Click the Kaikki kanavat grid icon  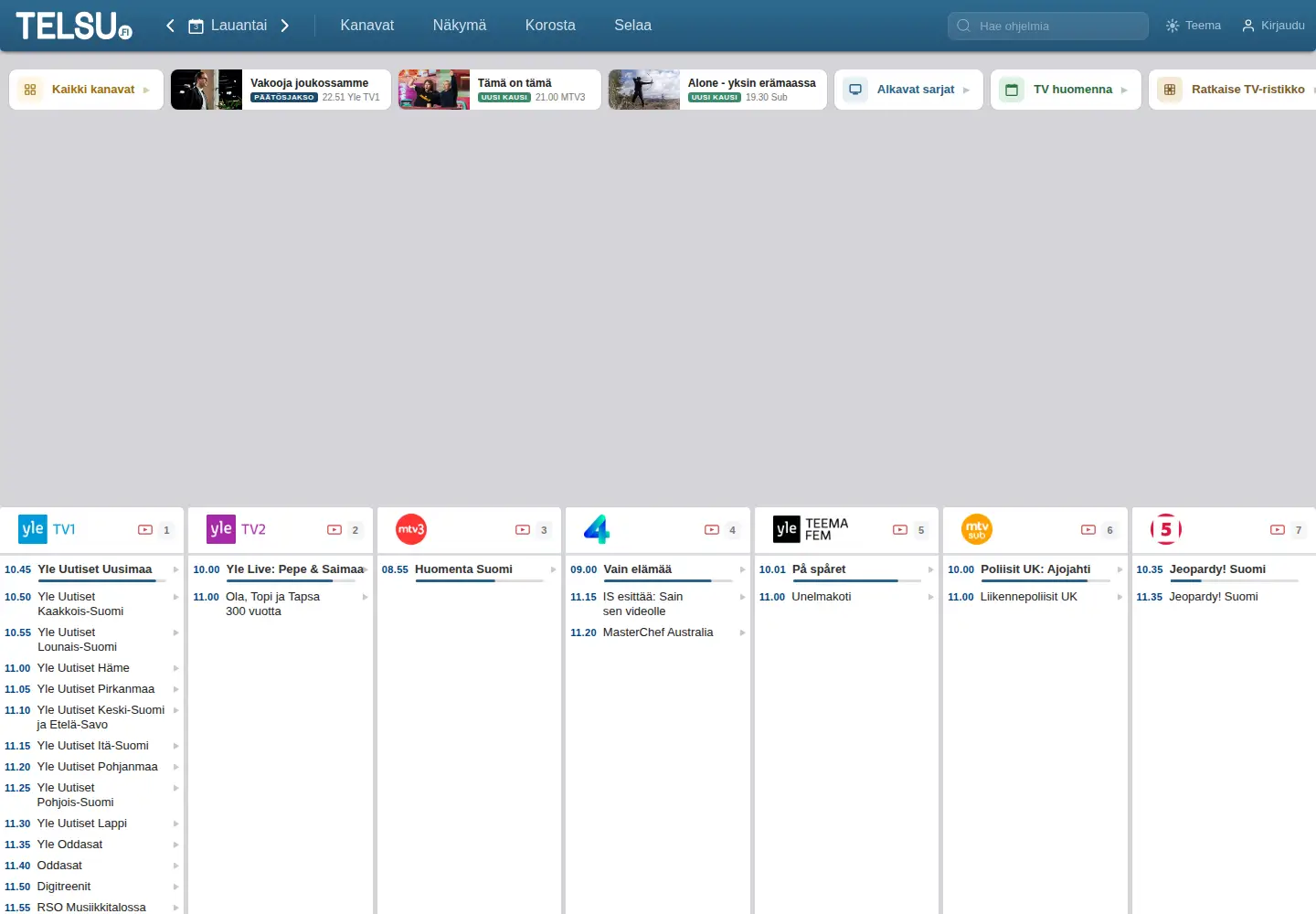(30, 90)
